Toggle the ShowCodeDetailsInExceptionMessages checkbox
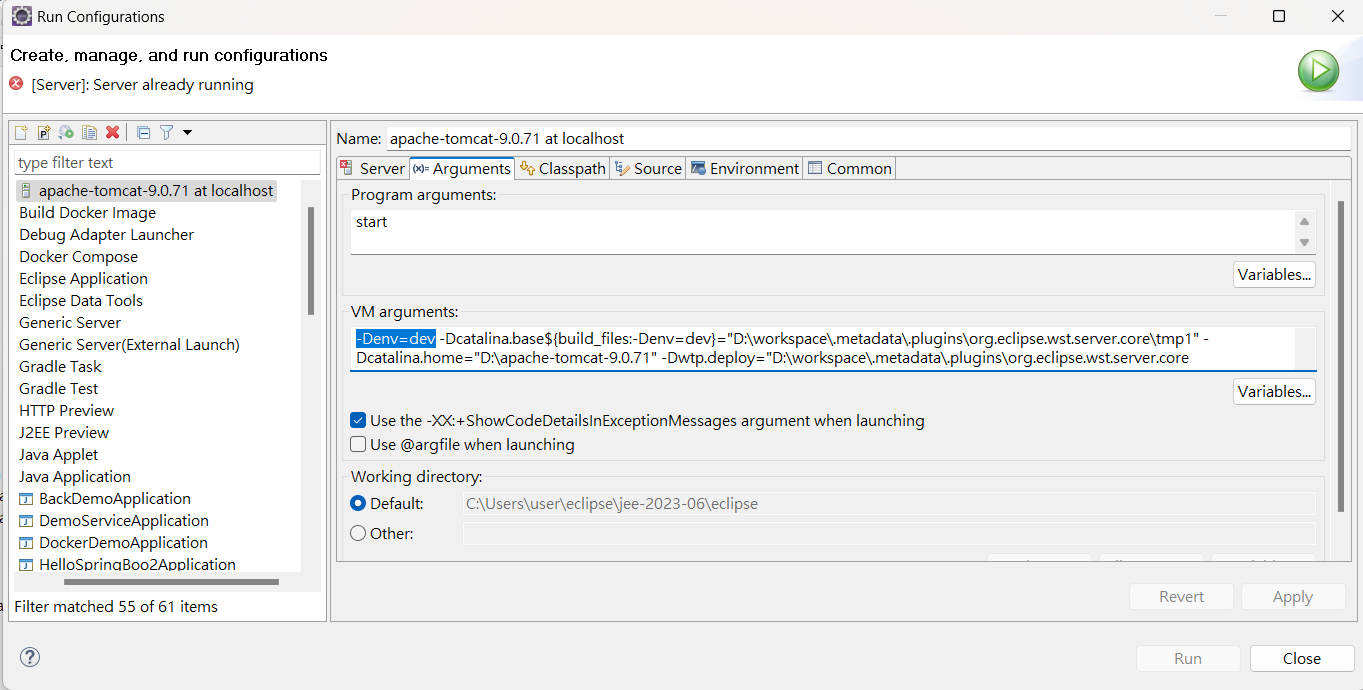This screenshot has width=1363, height=690. pyautogui.click(x=358, y=420)
